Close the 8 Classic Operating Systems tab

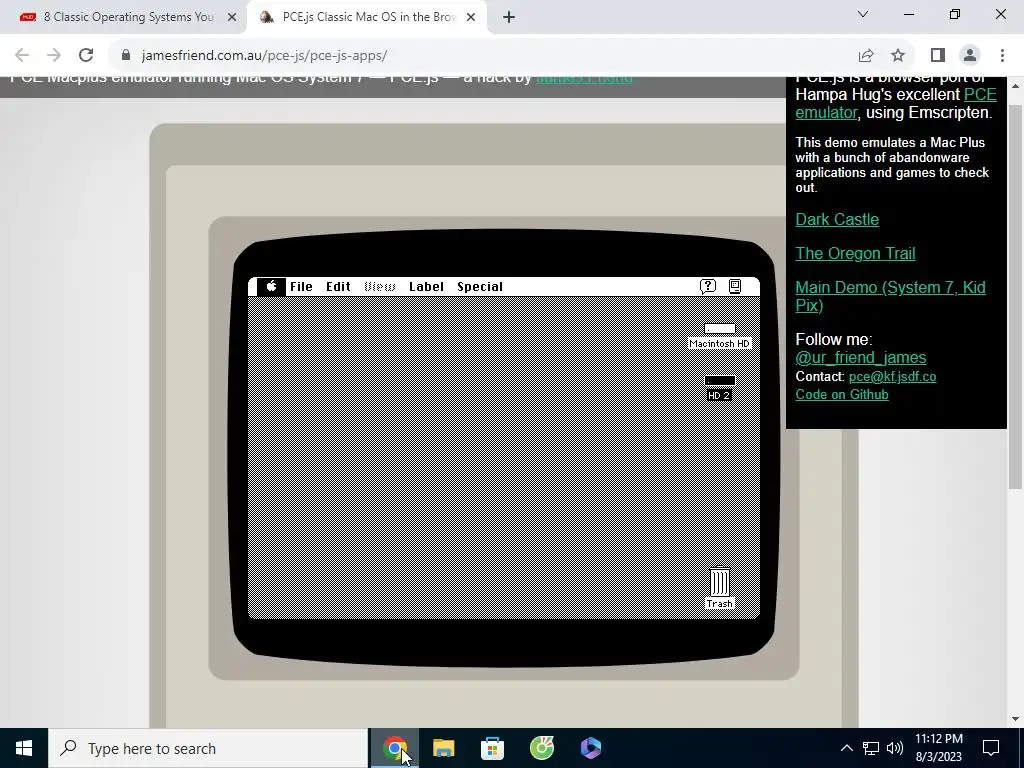point(232,18)
